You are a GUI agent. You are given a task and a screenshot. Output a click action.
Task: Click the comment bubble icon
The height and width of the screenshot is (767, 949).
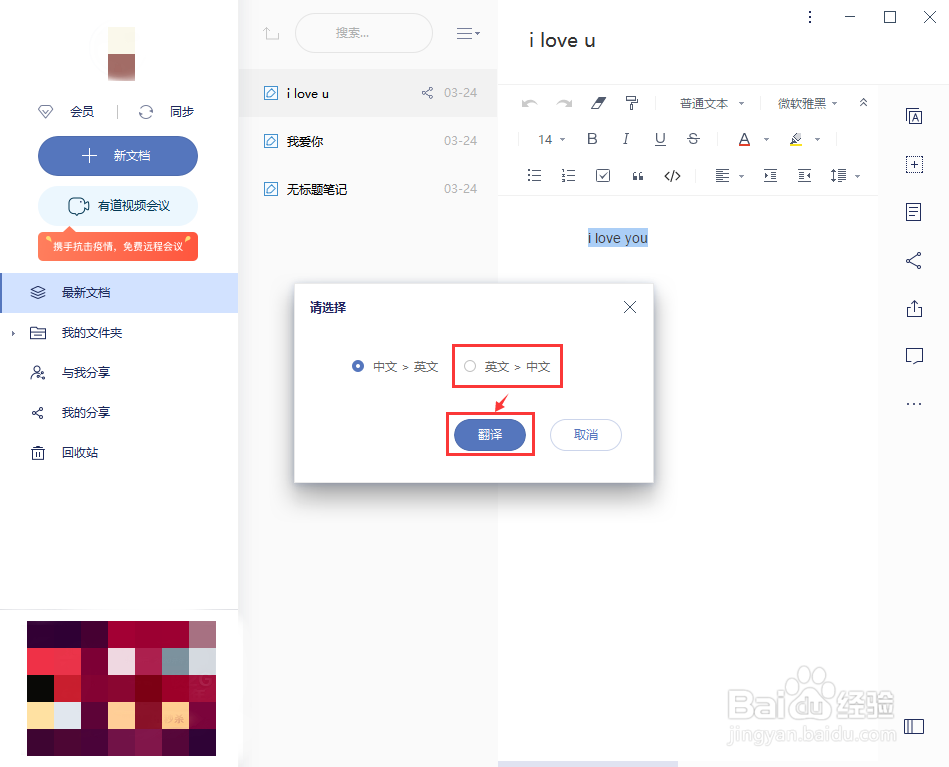914,356
